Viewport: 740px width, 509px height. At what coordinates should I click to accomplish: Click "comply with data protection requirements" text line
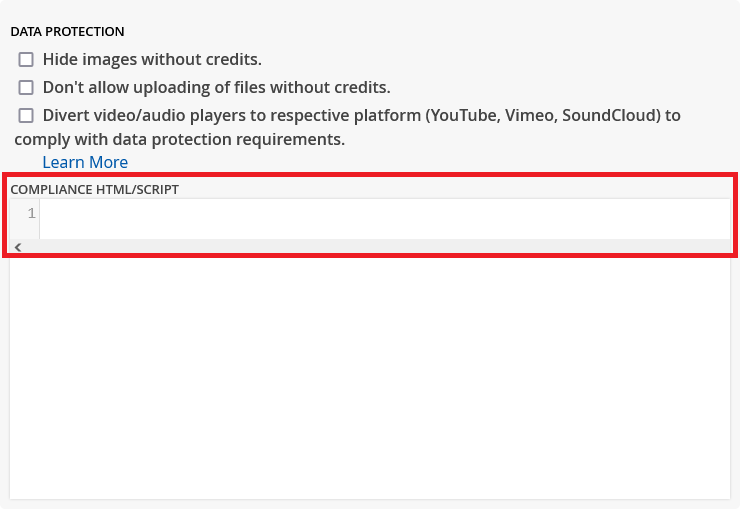click(180, 140)
